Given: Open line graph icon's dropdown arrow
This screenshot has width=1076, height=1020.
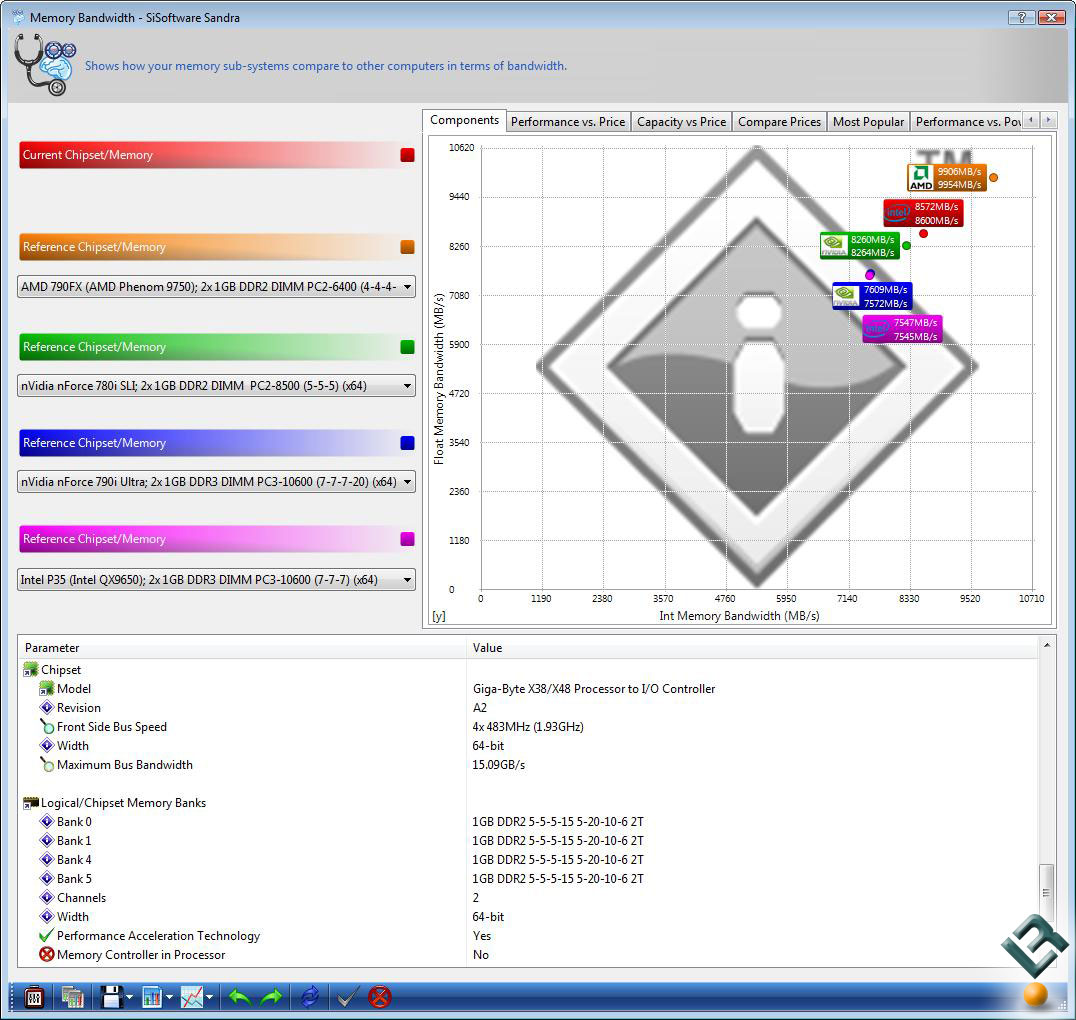Looking at the screenshot, I should tap(209, 997).
